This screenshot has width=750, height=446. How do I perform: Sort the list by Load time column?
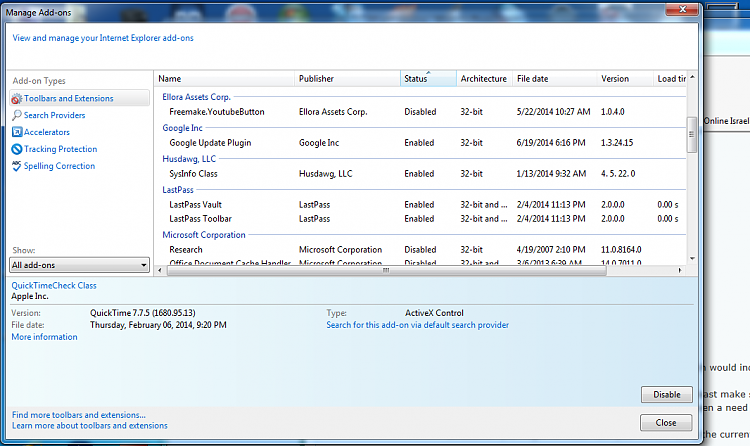pyautogui.click(x=671, y=78)
